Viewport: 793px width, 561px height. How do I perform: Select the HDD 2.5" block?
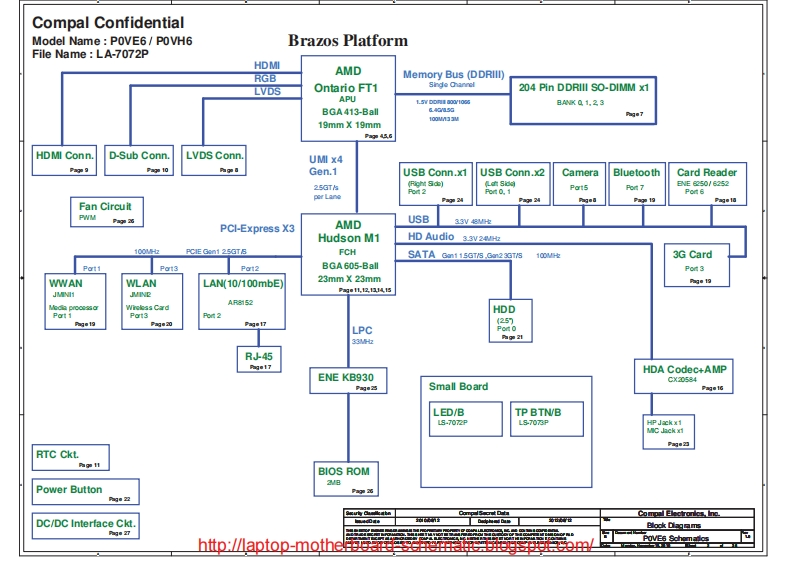[508, 322]
